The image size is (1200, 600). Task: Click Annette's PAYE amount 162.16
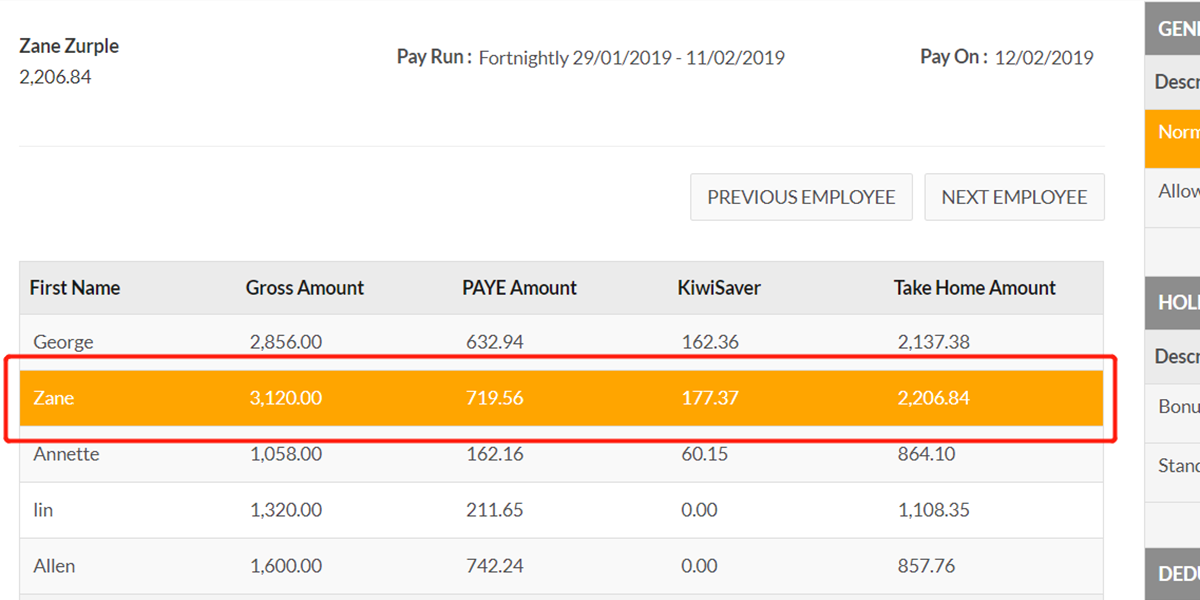click(495, 454)
